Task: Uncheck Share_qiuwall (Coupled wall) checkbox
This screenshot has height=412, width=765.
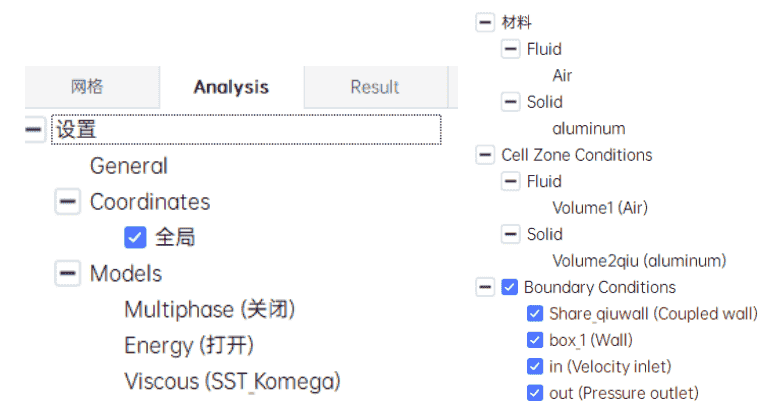Action: (x=535, y=313)
